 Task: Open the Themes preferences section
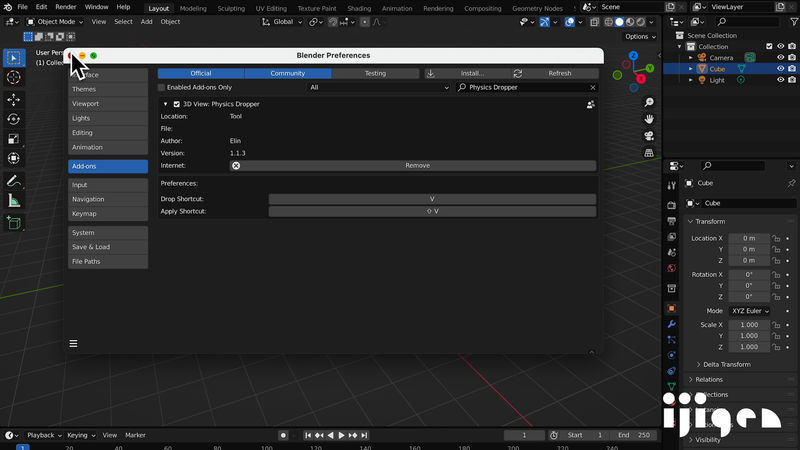[x=108, y=89]
